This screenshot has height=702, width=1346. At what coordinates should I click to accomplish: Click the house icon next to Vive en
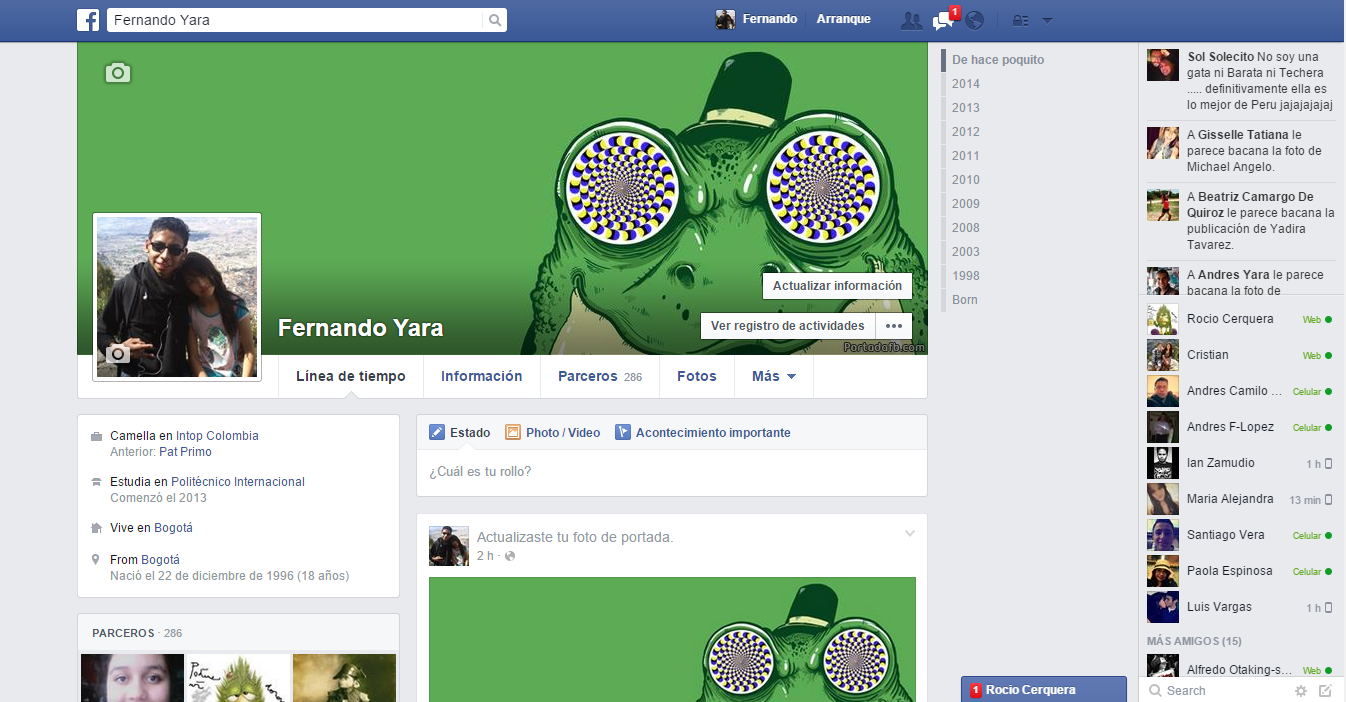point(96,528)
